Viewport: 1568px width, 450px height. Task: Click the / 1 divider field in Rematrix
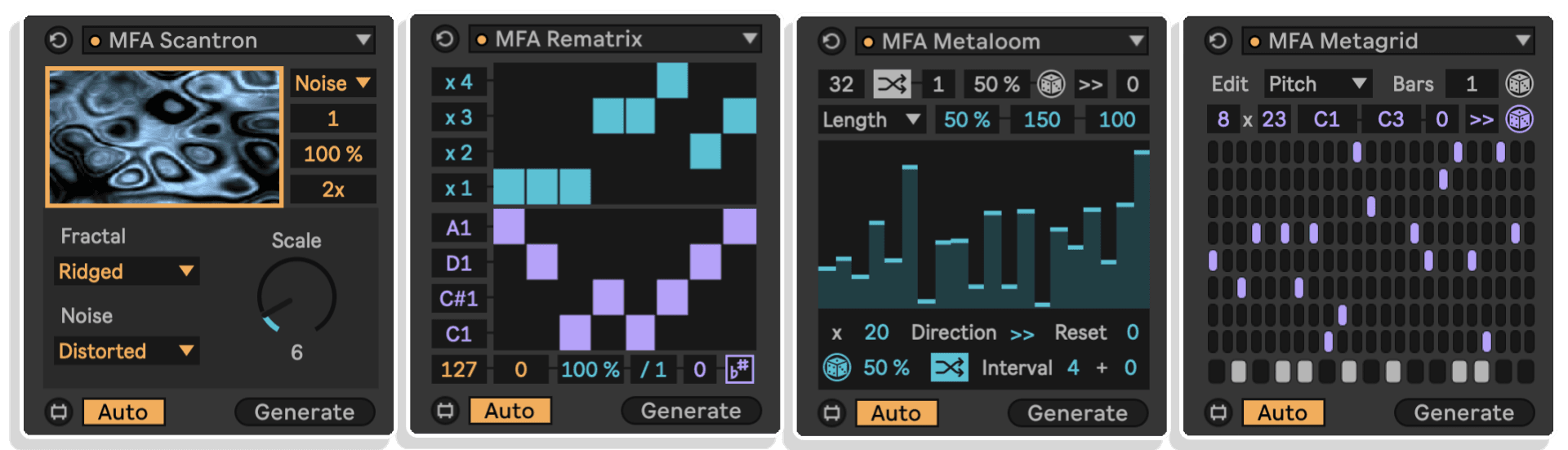tap(653, 369)
